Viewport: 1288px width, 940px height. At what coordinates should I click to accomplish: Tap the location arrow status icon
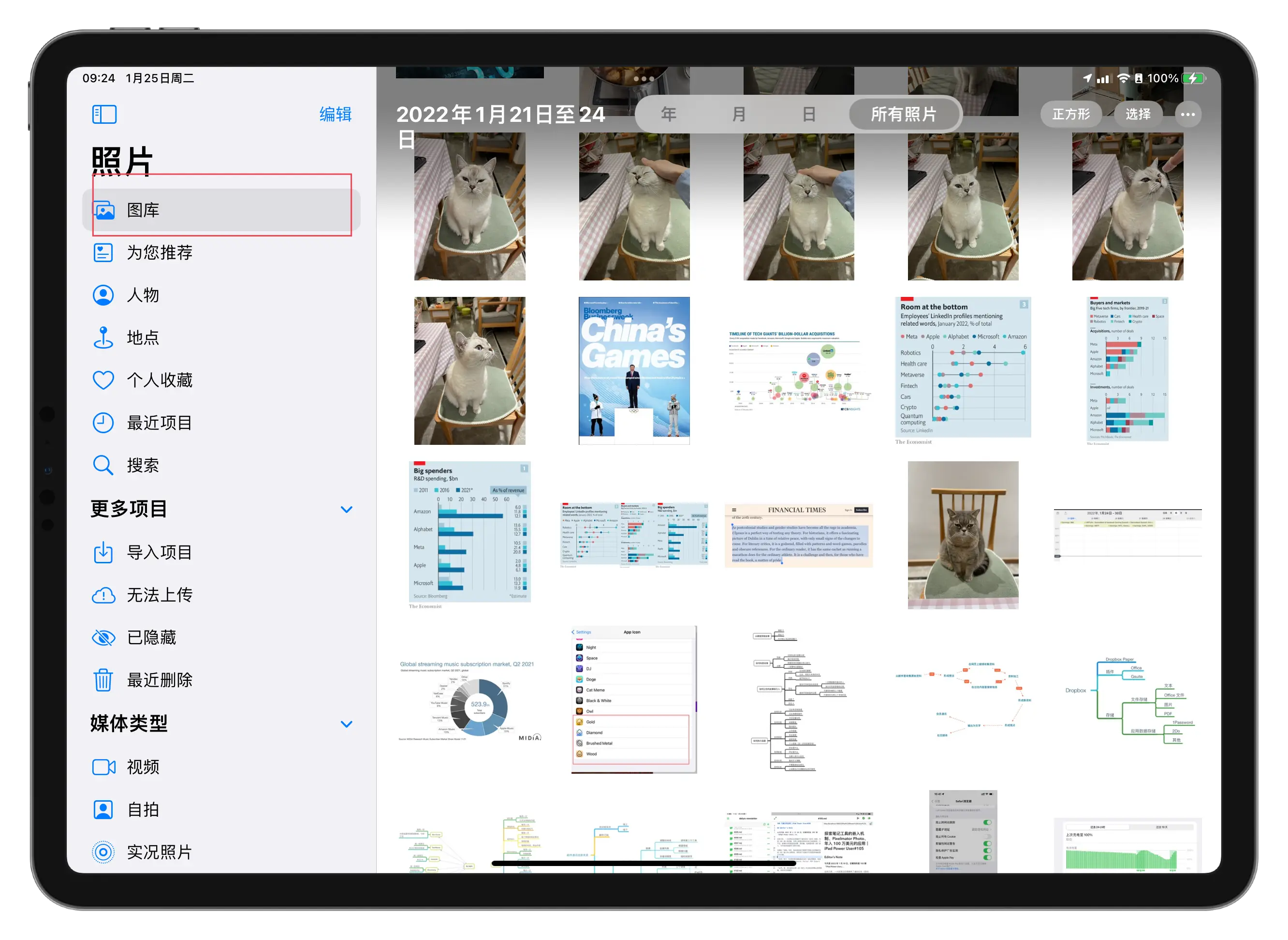pos(1087,78)
